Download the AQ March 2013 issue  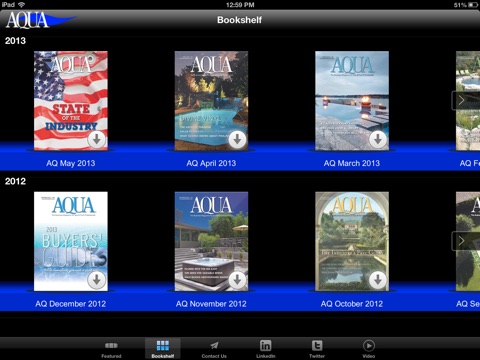tap(378, 139)
